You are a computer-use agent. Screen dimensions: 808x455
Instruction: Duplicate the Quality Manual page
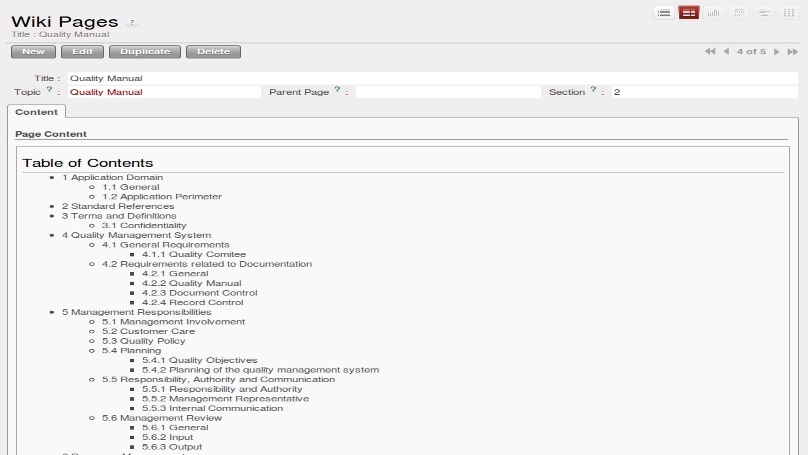click(145, 51)
